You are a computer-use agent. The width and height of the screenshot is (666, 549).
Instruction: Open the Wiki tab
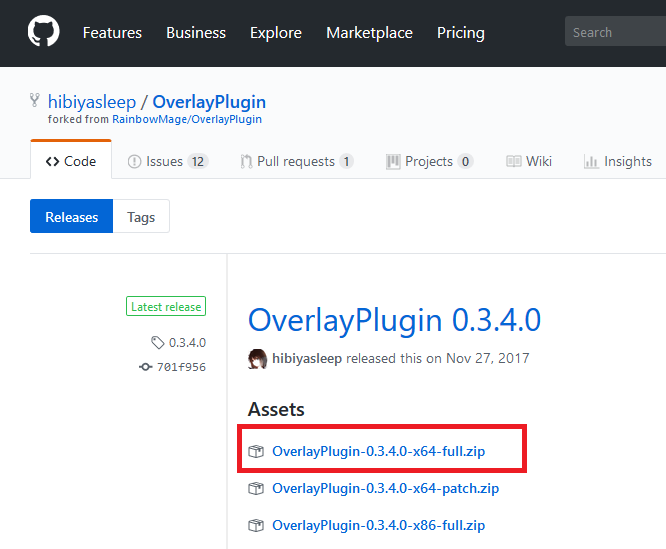point(529,161)
